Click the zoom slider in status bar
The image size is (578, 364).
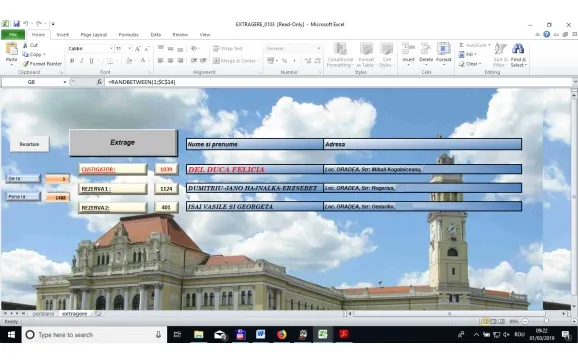[547, 322]
